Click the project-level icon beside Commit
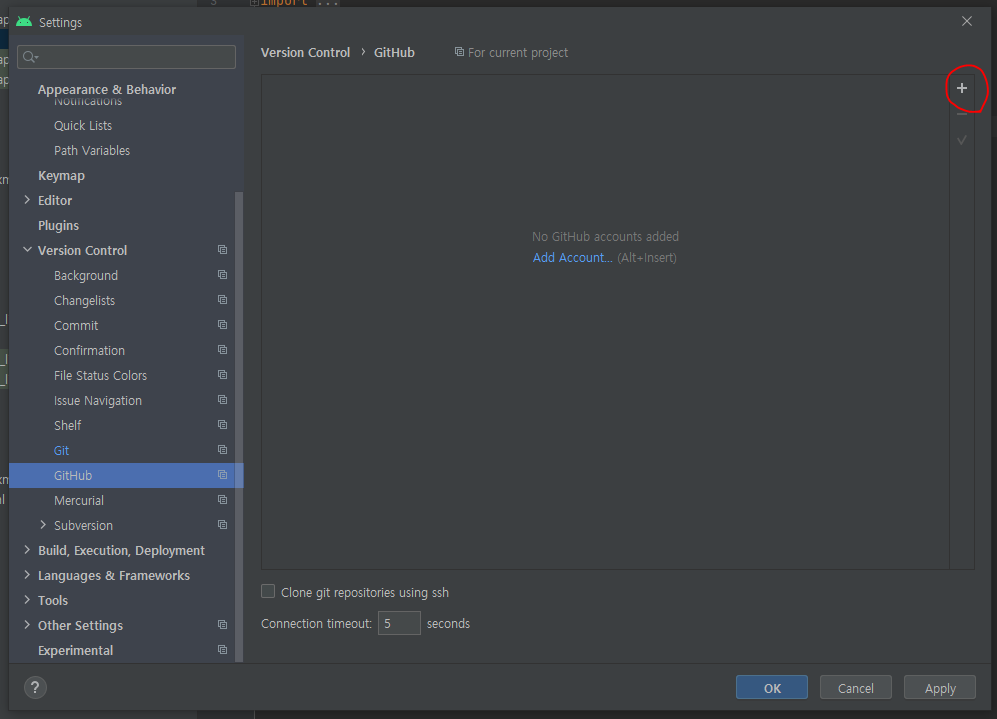997x719 pixels. [x=222, y=325]
